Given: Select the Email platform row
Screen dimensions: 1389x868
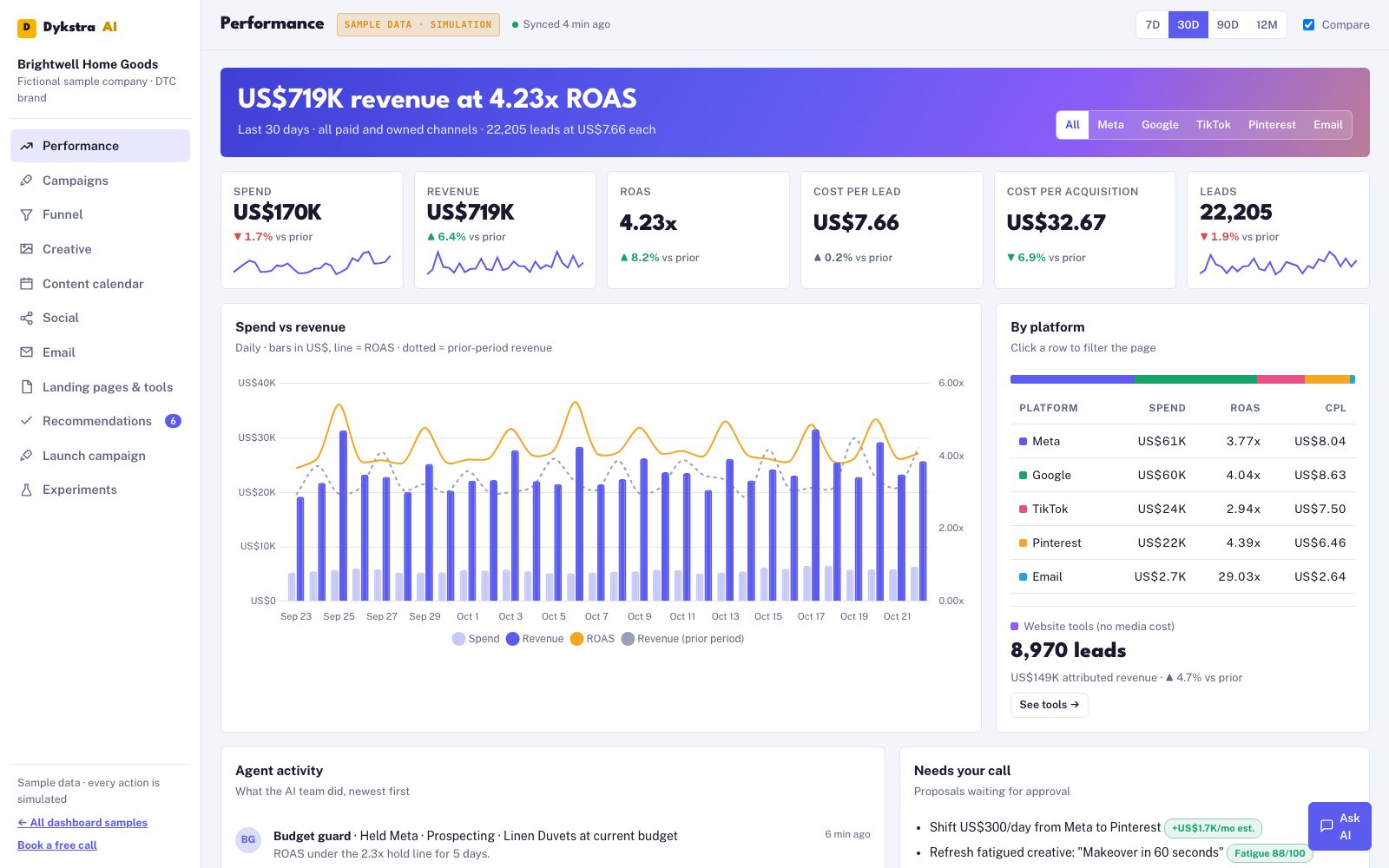Looking at the screenshot, I should tap(1182, 577).
